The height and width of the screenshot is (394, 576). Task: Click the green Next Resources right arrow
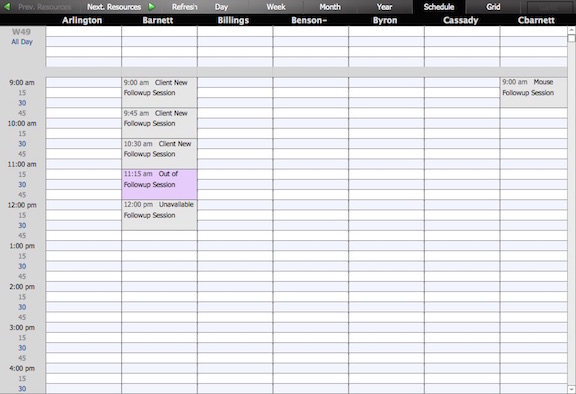coord(152,7)
